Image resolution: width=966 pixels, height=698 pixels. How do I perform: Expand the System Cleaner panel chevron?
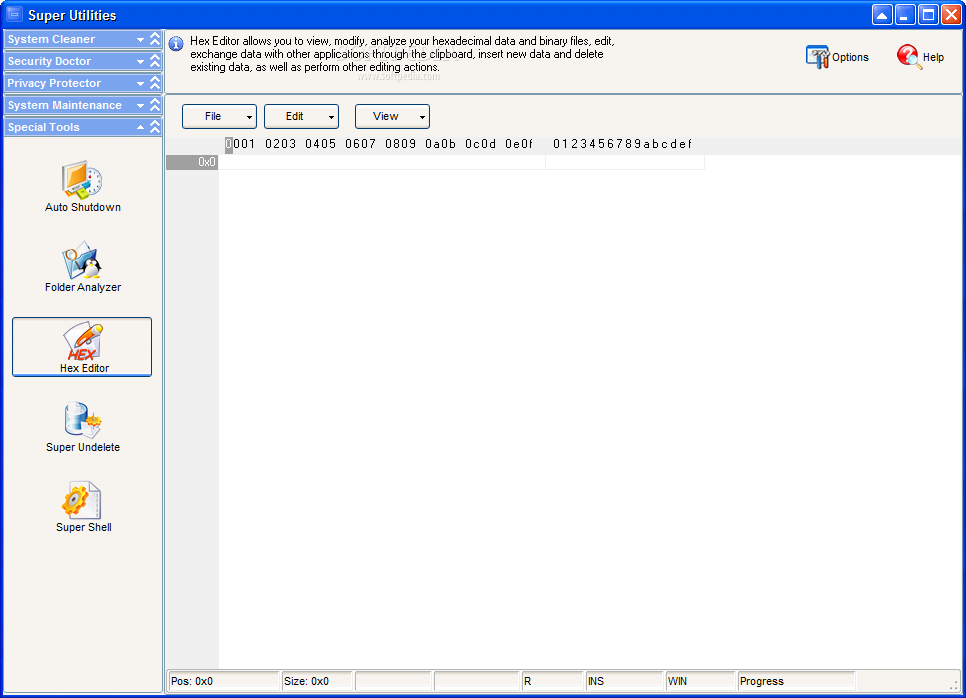tap(155, 39)
